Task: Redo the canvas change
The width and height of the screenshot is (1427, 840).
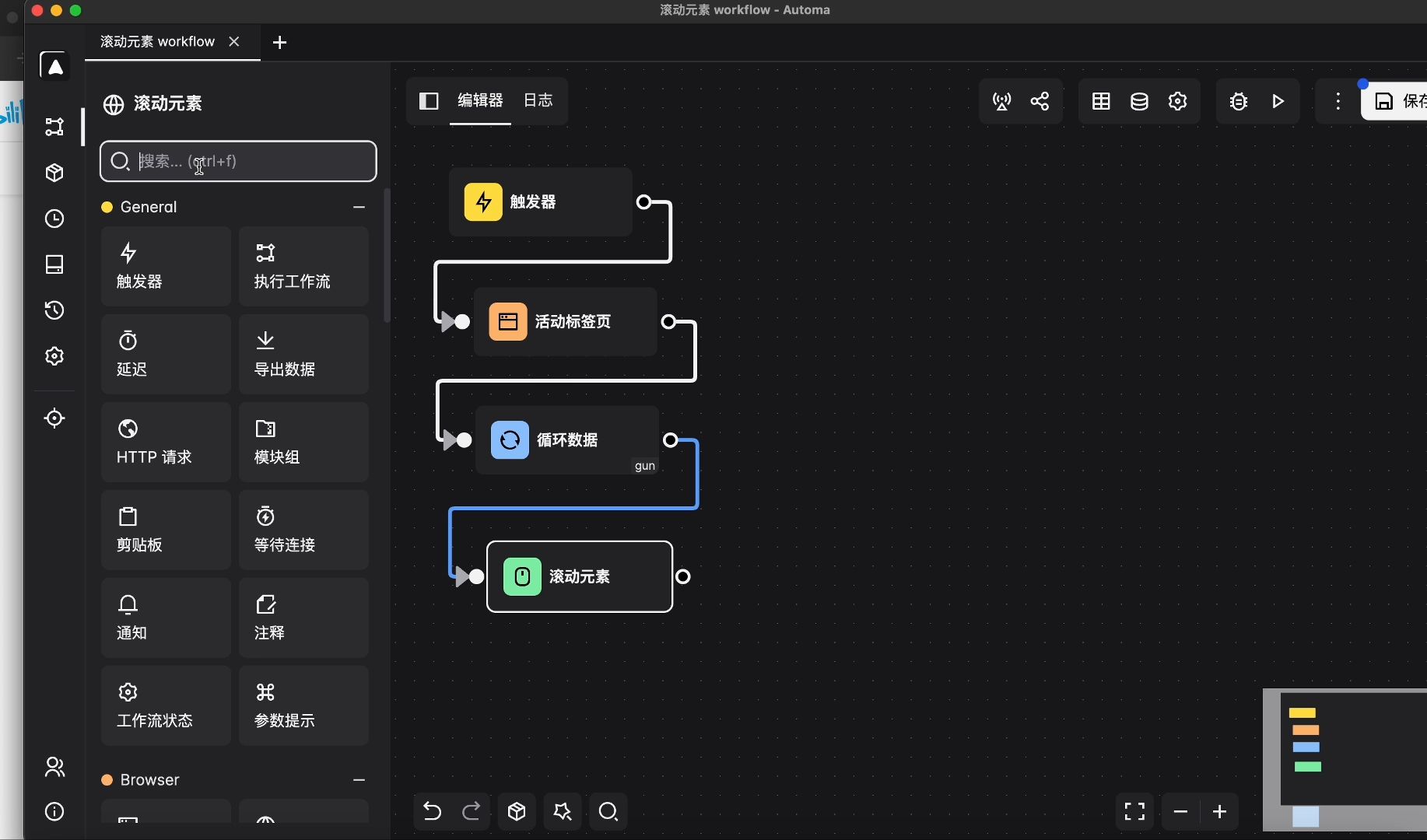Action: [472, 811]
